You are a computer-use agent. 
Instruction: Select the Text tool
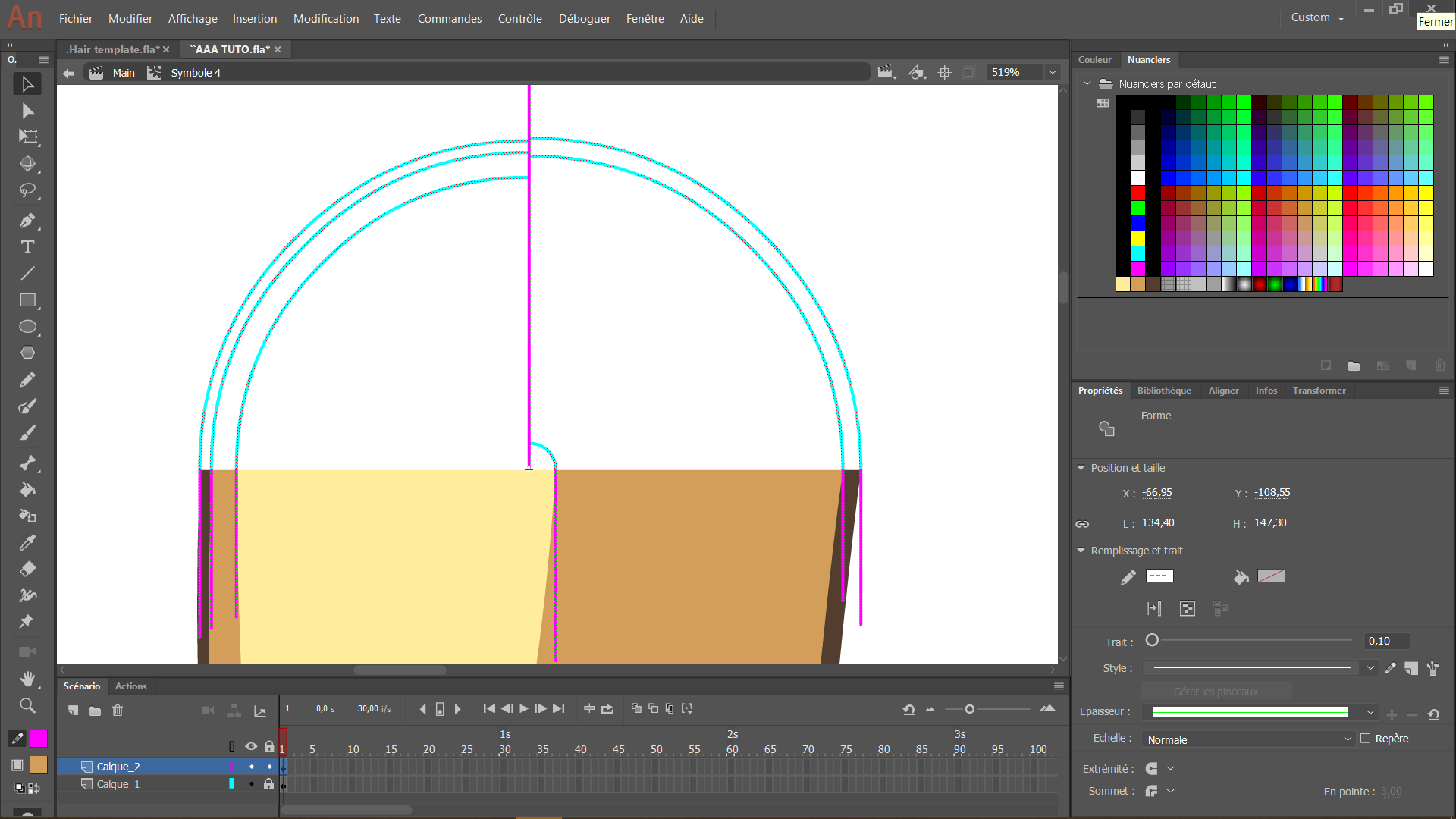click(x=27, y=247)
